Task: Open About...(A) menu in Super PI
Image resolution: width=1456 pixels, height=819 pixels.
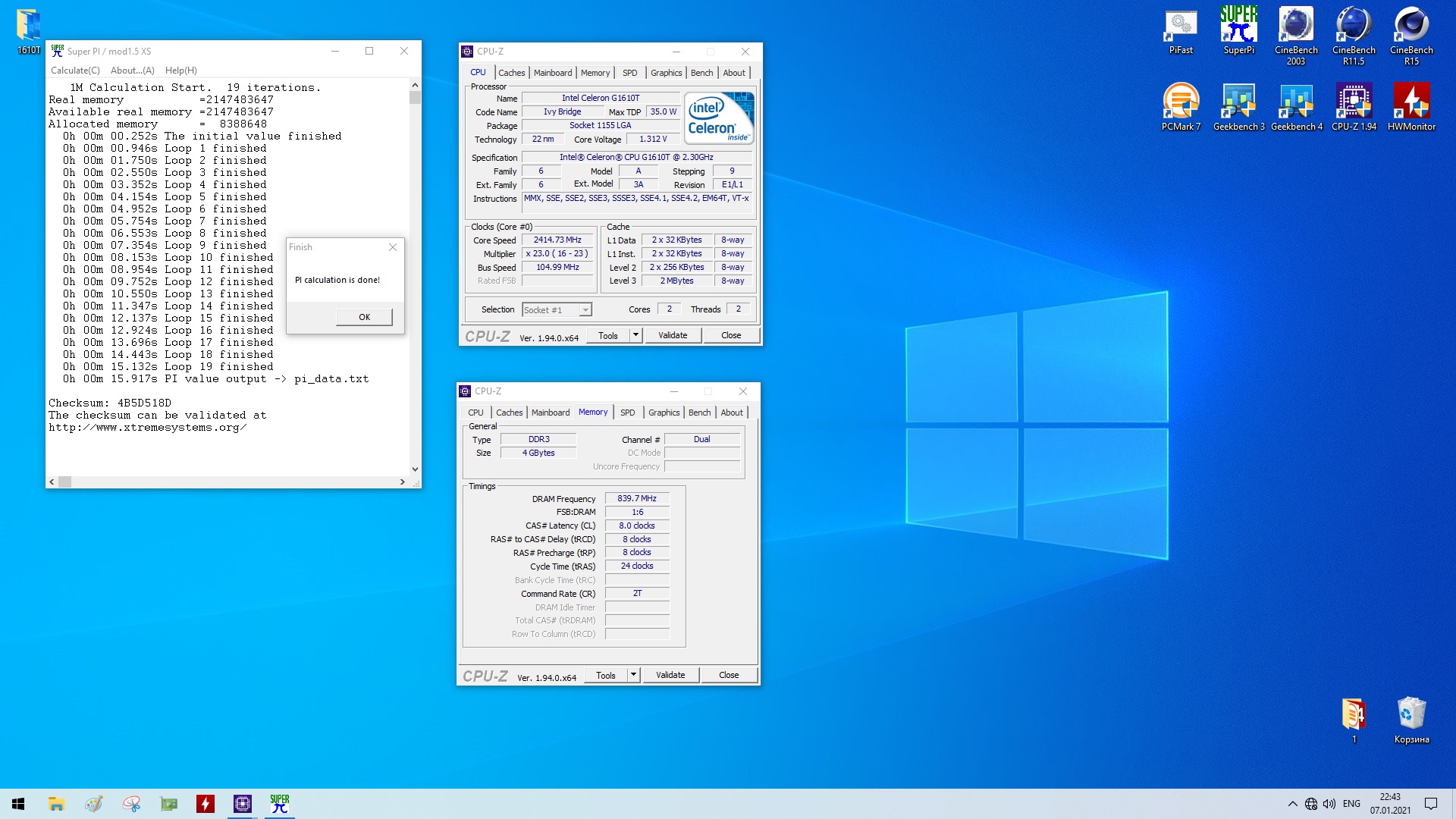Action: click(133, 71)
